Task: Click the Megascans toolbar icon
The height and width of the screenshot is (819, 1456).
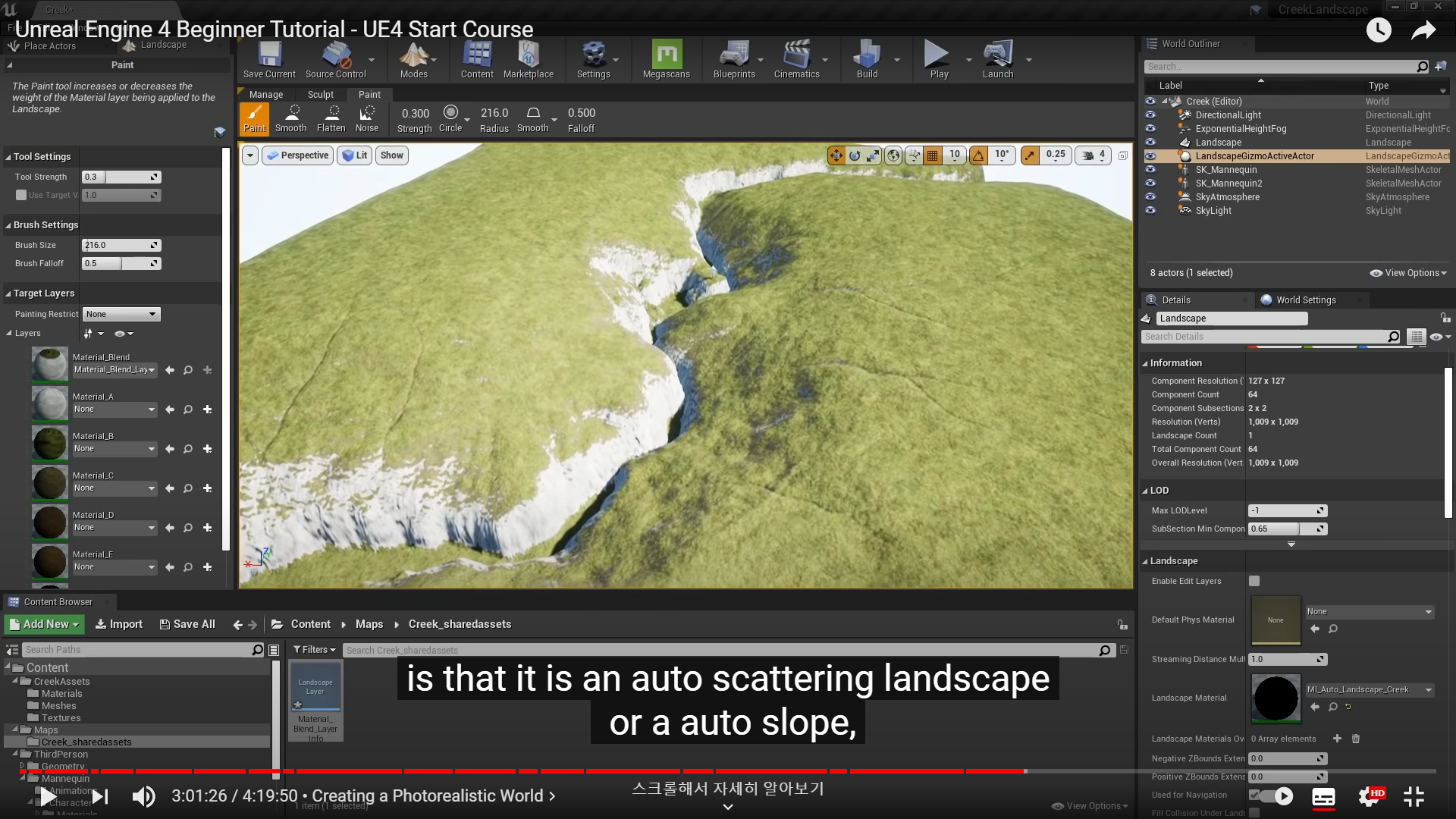Action: click(666, 59)
